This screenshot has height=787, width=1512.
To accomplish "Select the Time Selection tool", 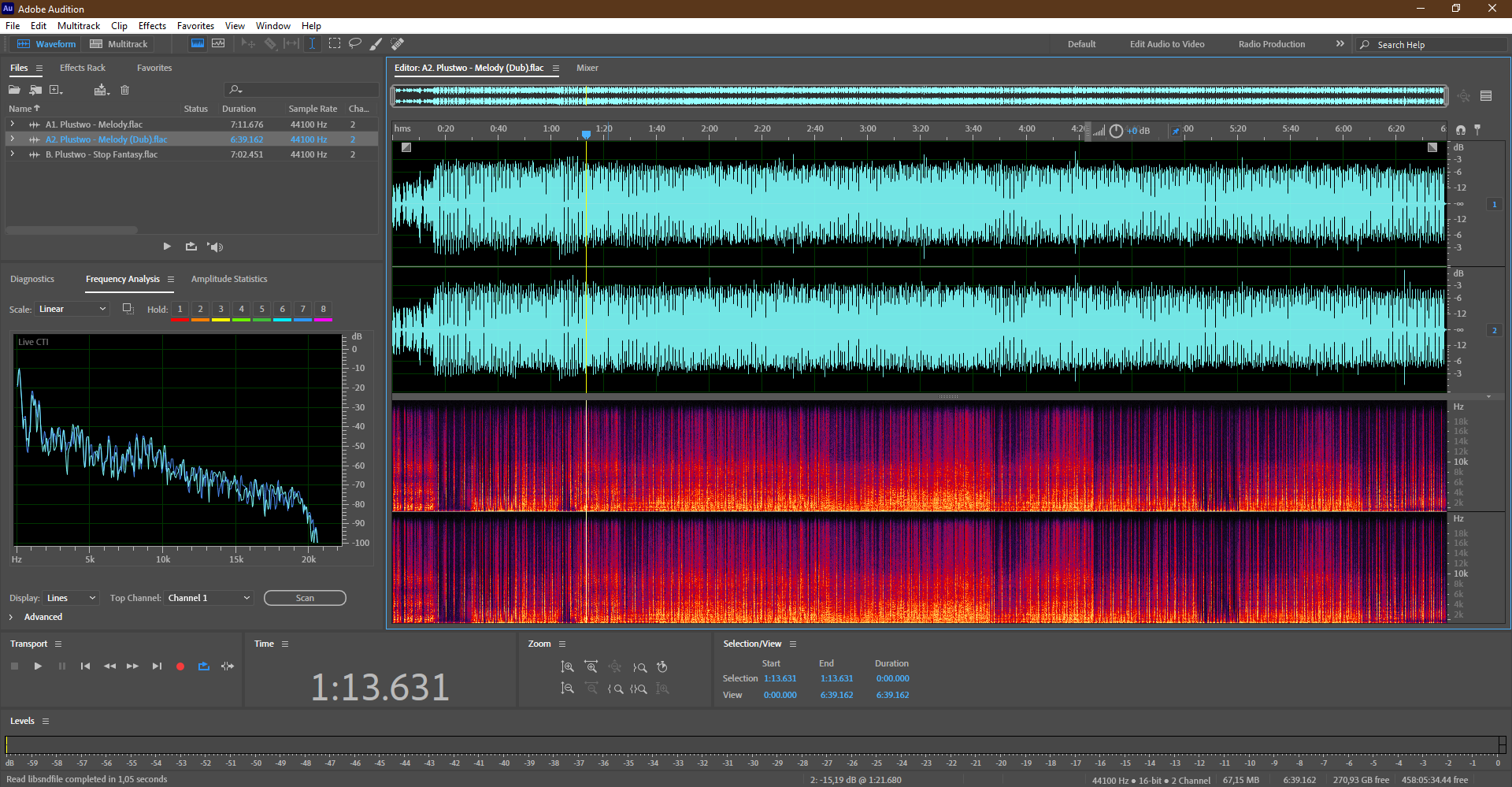I will (313, 44).
